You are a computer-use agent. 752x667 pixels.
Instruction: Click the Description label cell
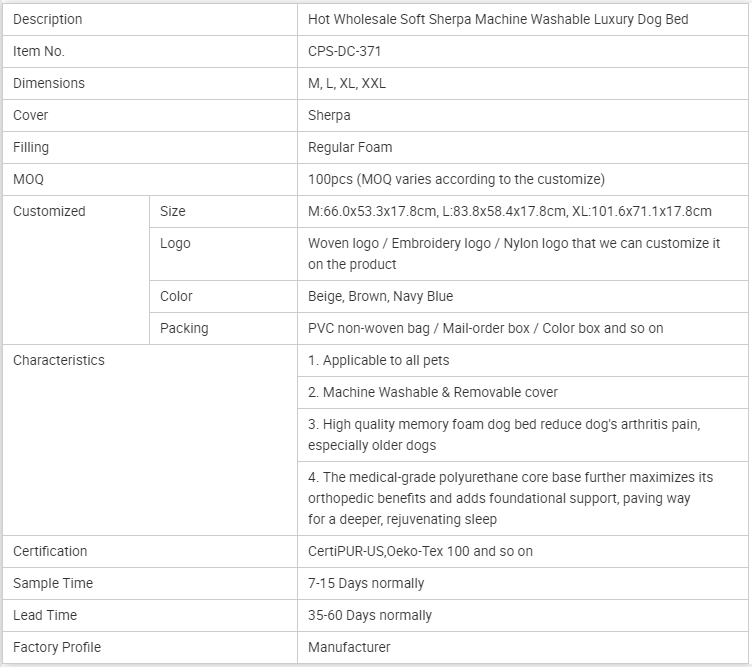pyautogui.click(x=48, y=20)
